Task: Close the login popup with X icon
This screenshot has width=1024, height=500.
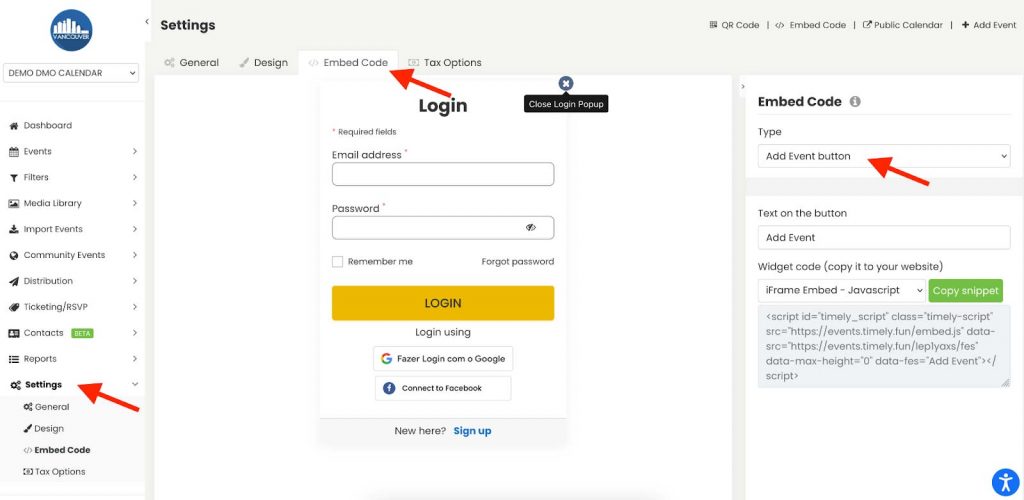Action: (566, 83)
